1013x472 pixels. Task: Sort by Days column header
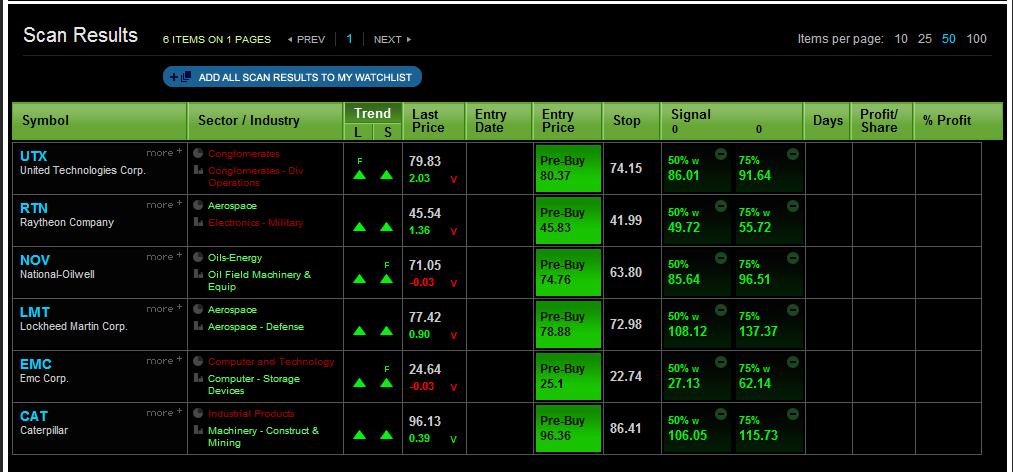tap(828, 121)
